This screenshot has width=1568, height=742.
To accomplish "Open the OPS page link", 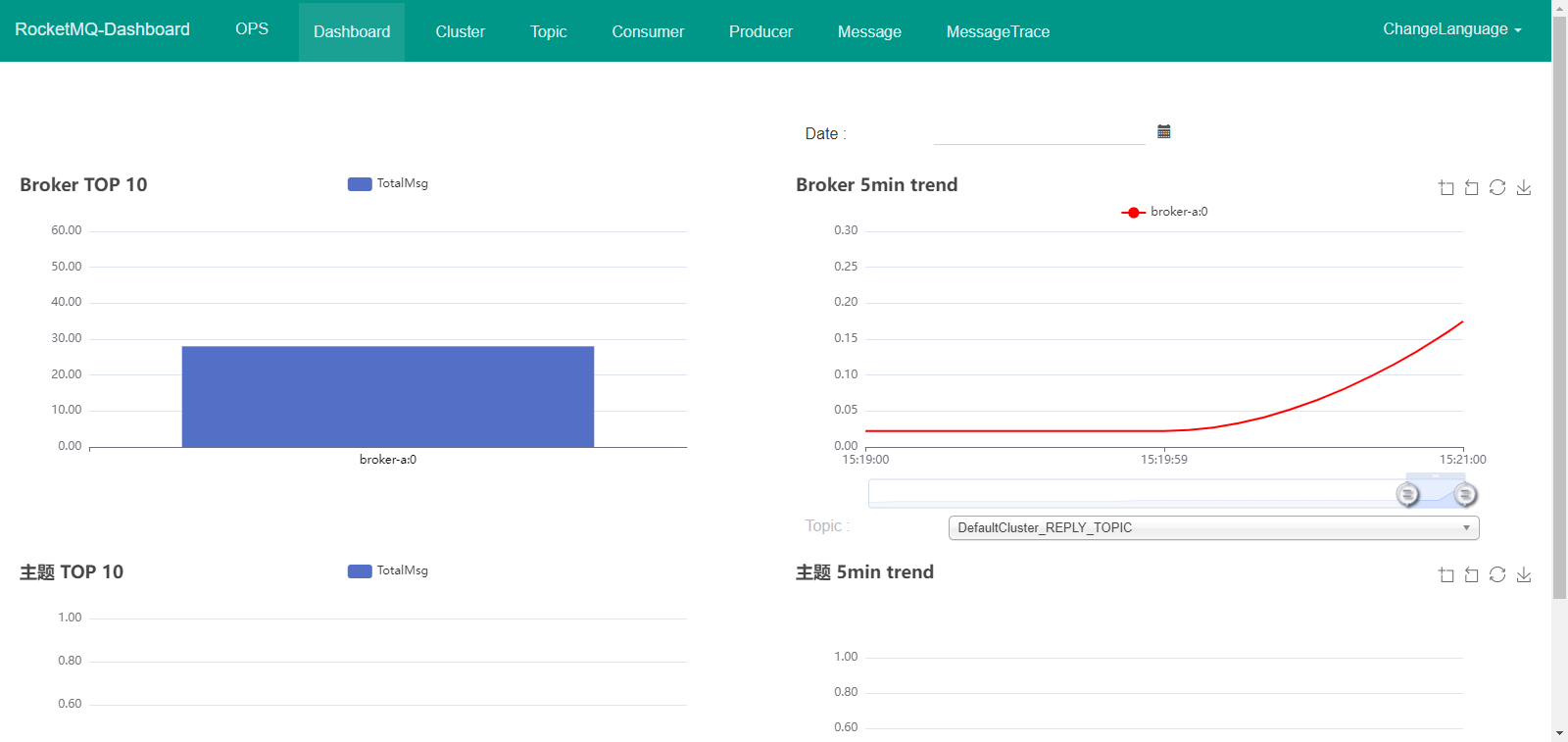I will (x=252, y=29).
